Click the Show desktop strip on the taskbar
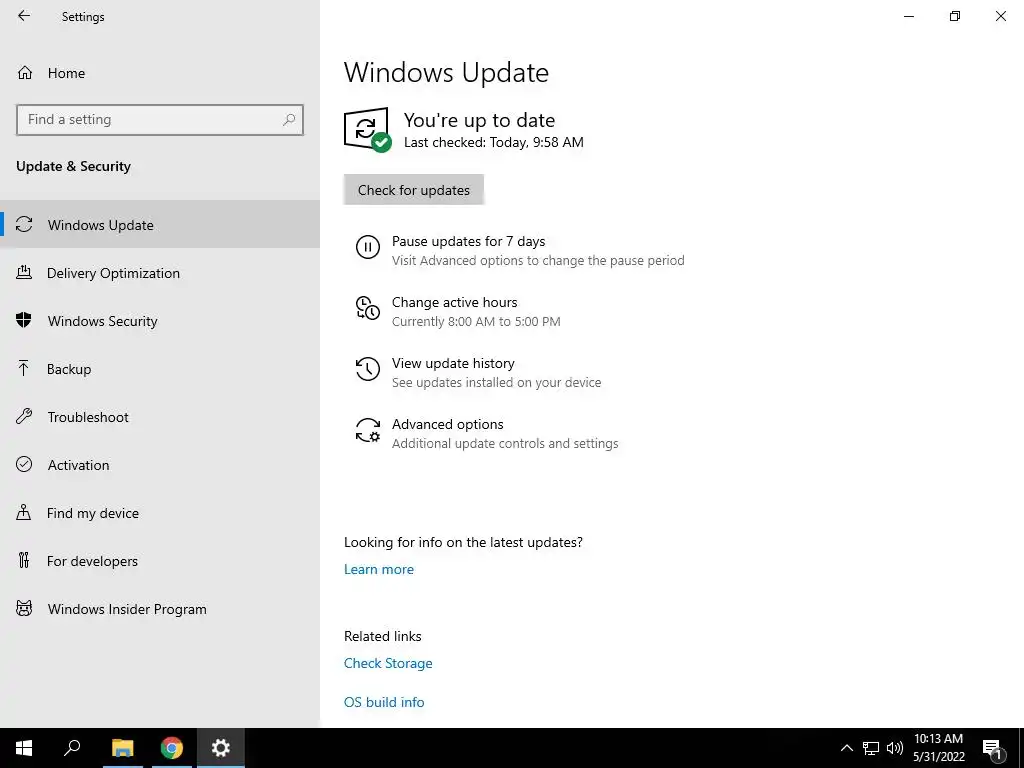This screenshot has height=768, width=1024. 1021,748
